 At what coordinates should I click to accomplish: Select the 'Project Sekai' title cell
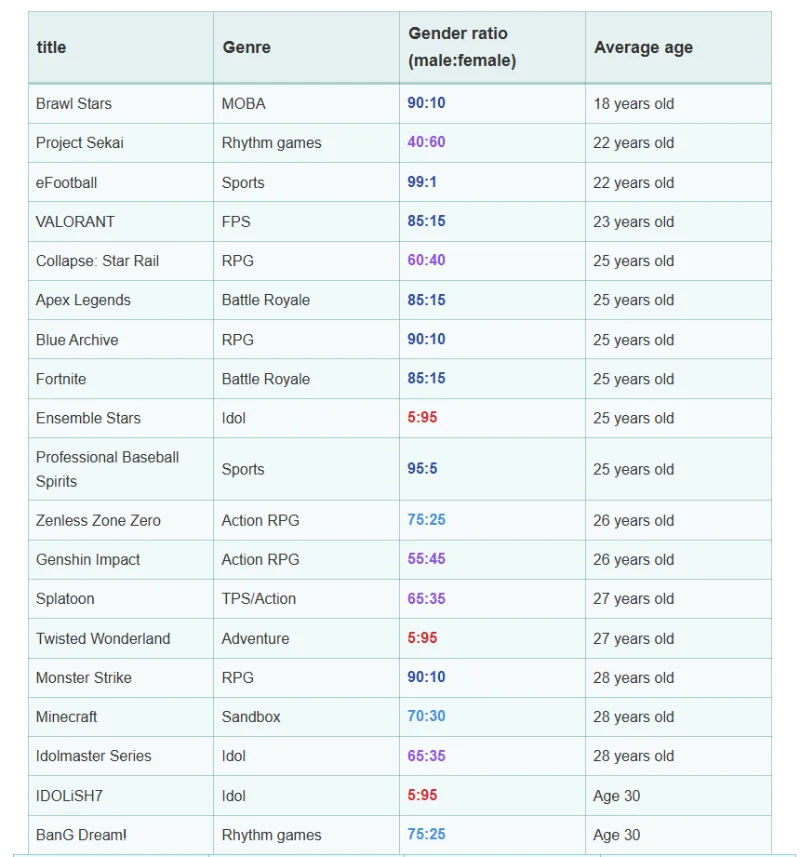pos(121,143)
